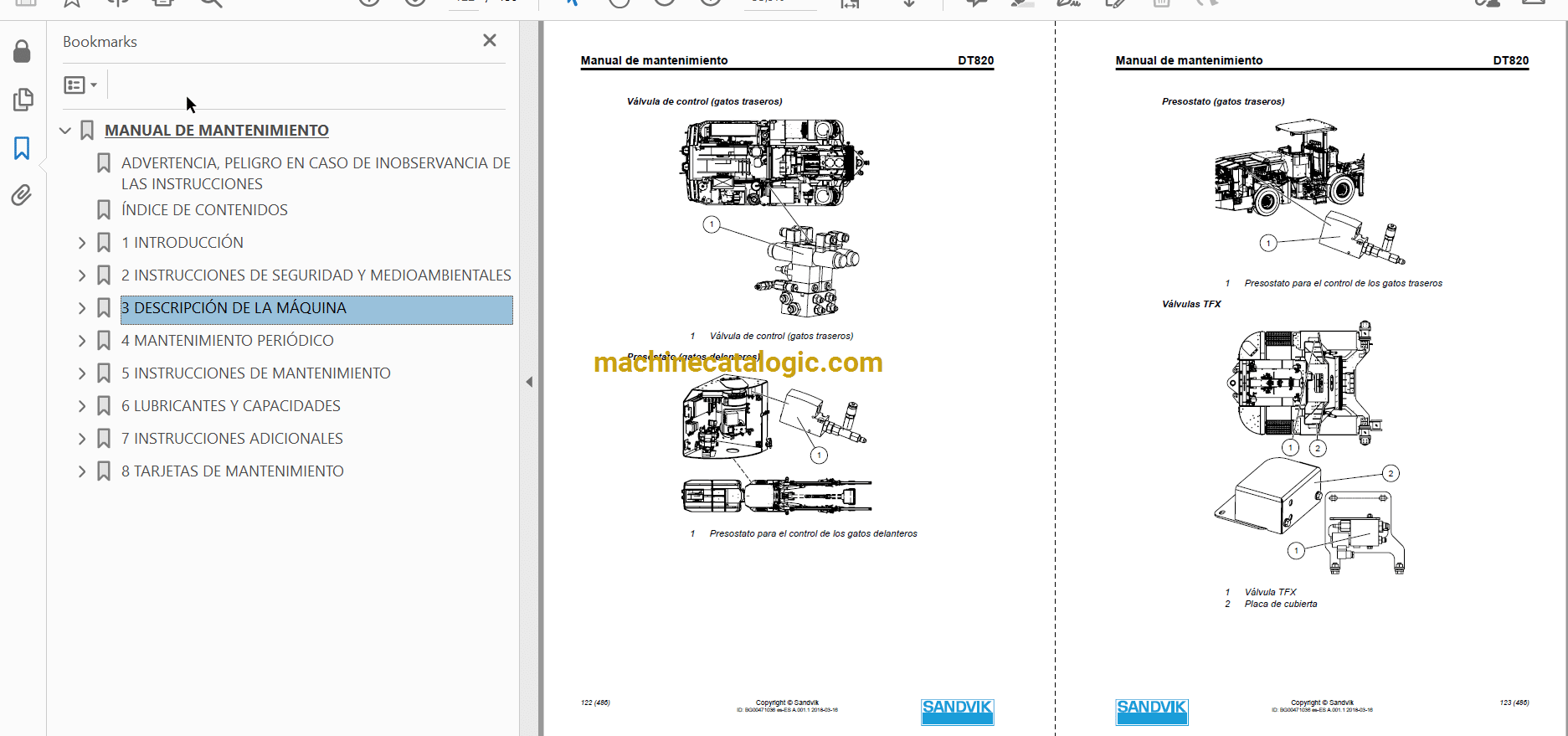Screen dimensions: 1568x736
Task: Toggle the Bookmarks panel icon
Action: 22,148
